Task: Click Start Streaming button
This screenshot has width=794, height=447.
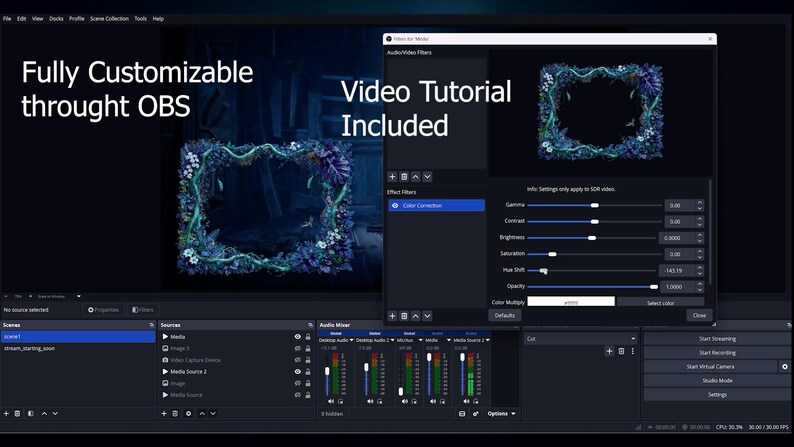Action: [717, 339]
